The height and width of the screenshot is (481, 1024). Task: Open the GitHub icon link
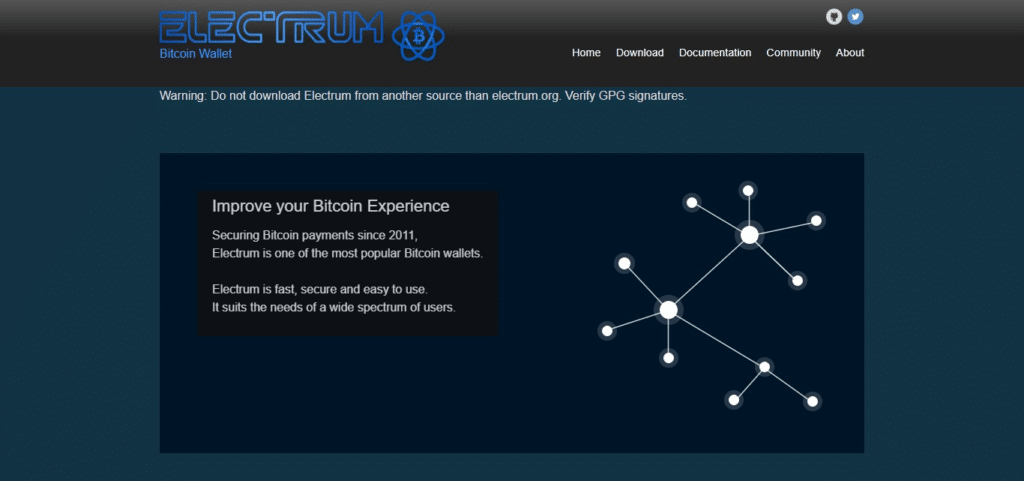click(x=834, y=17)
